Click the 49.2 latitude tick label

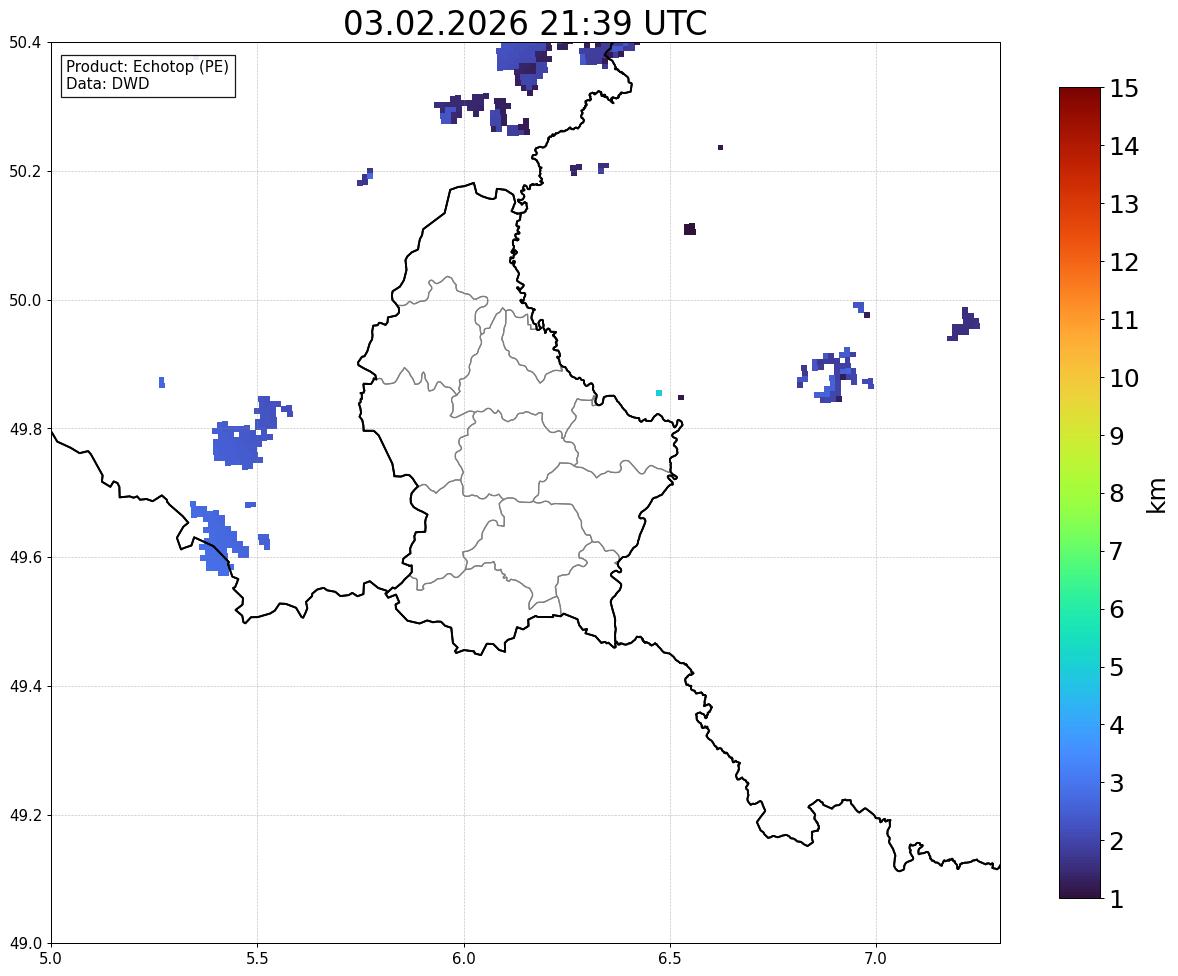[x=25, y=815]
